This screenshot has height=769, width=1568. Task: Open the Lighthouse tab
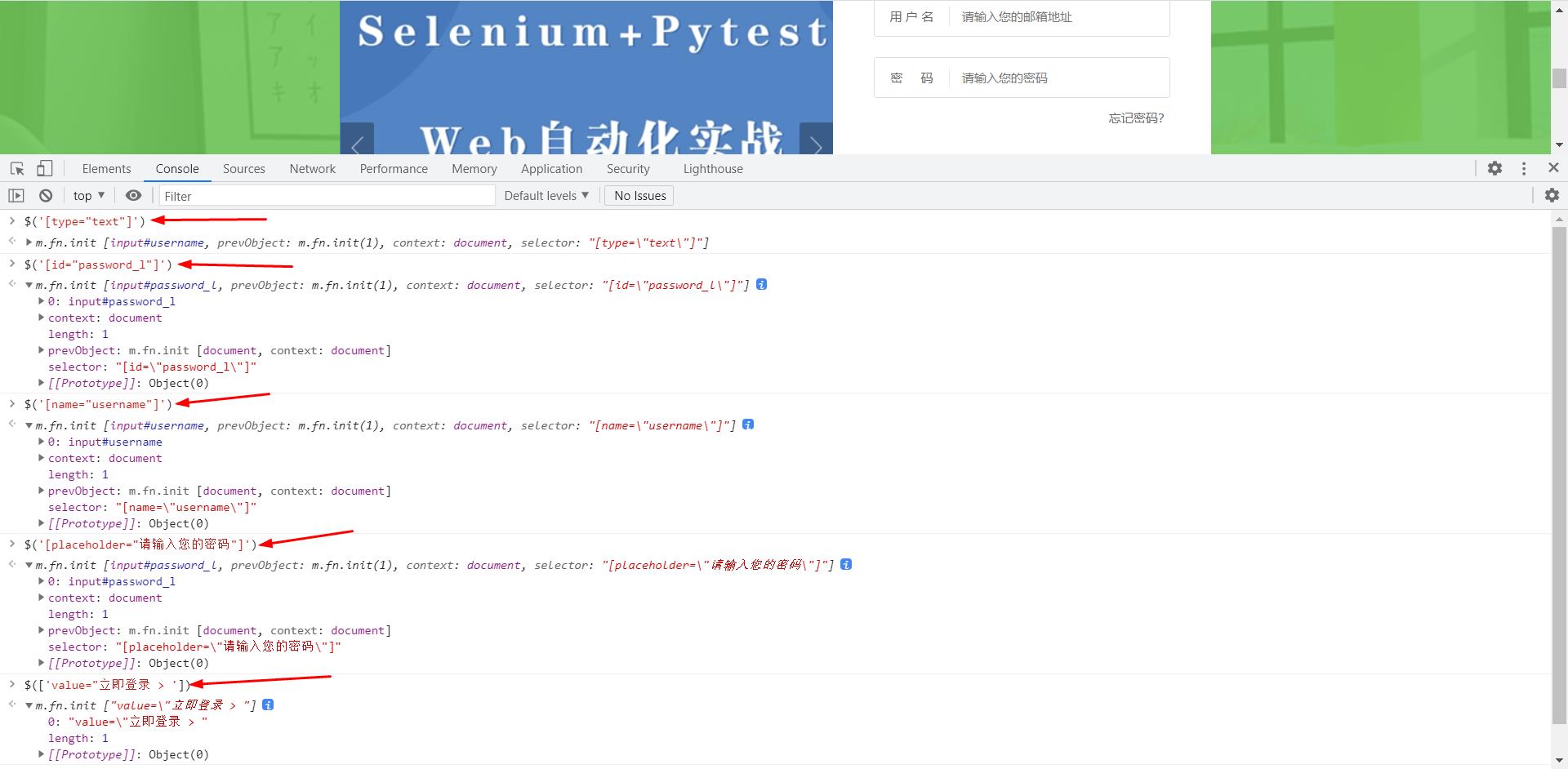(713, 169)
